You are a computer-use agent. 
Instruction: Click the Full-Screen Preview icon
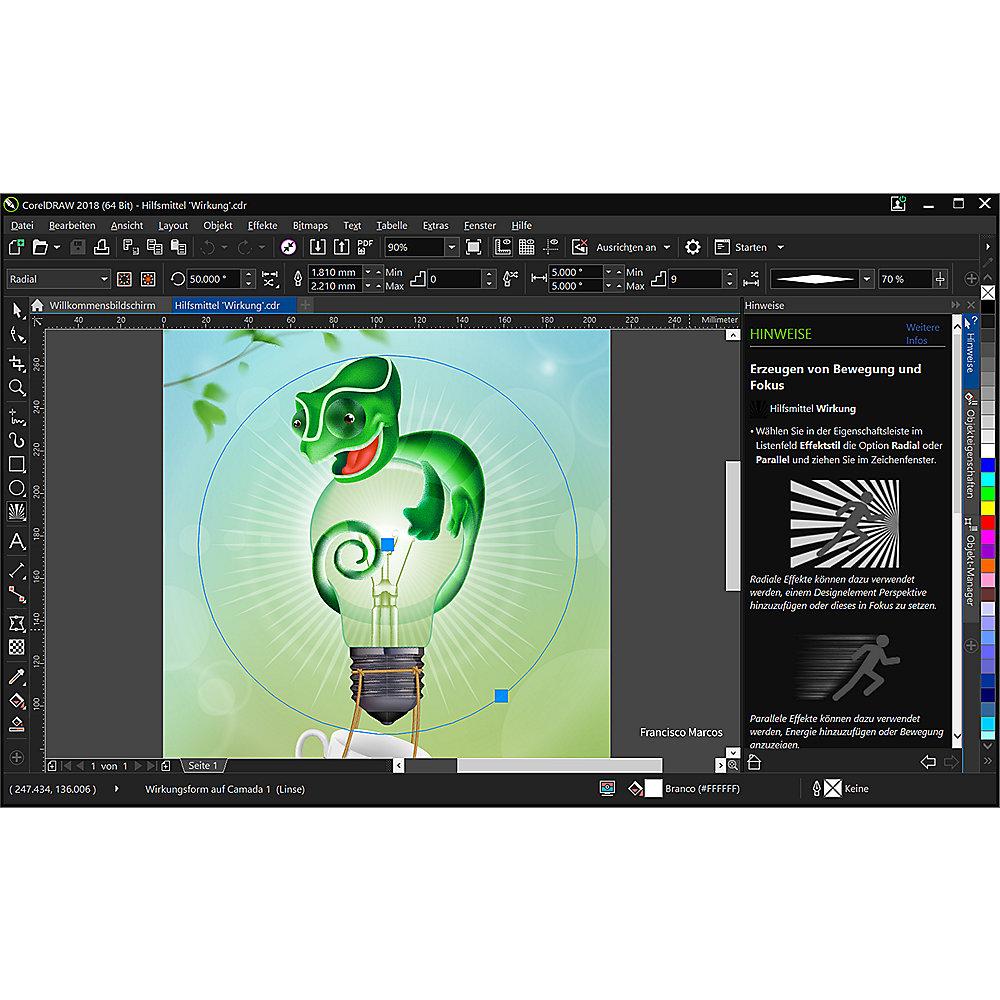point(473,247)
